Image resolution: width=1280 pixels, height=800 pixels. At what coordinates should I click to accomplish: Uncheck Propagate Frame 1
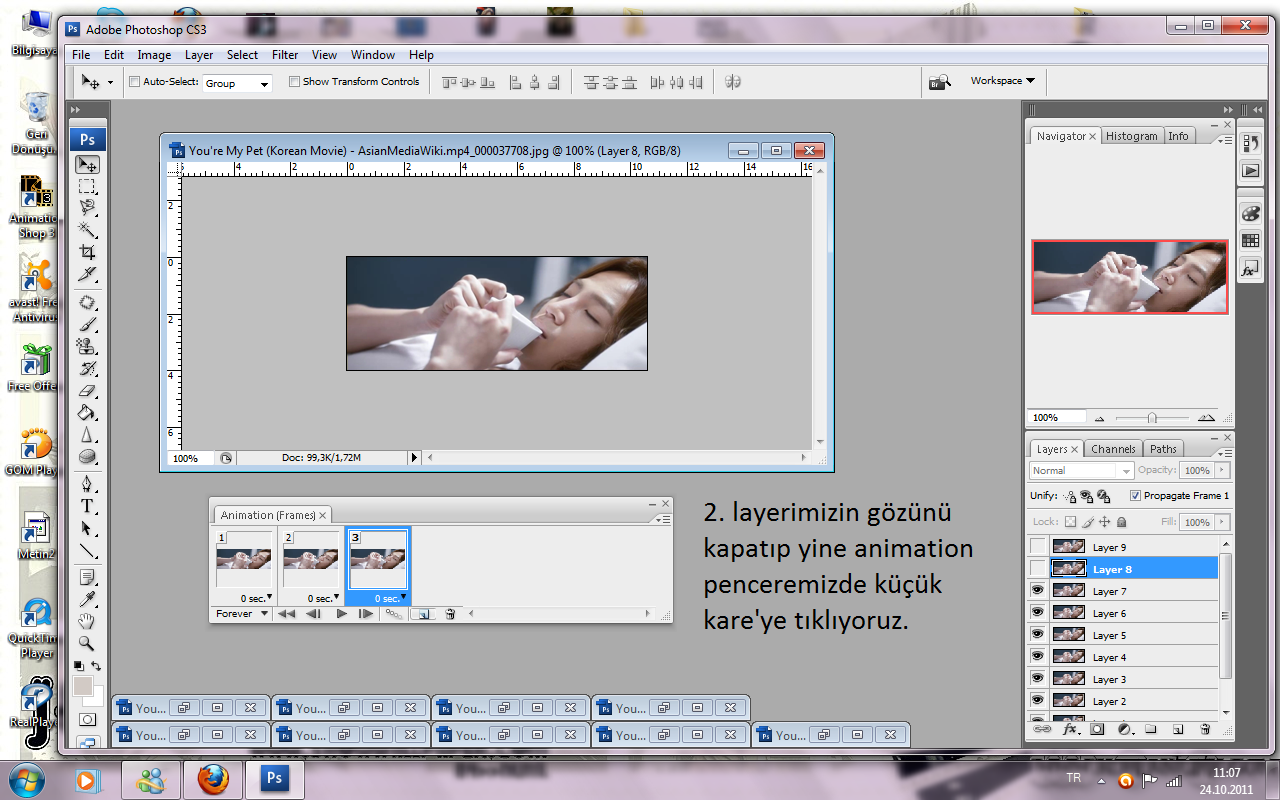coord(1135,496)
